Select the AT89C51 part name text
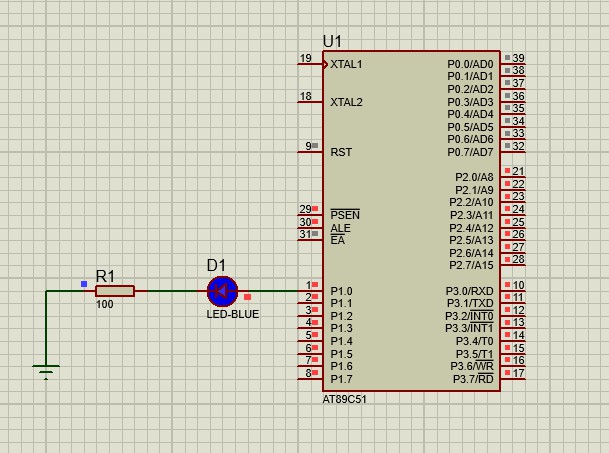Screen dimensions: 609x453 pyautogui.click(x=345, y=399)
